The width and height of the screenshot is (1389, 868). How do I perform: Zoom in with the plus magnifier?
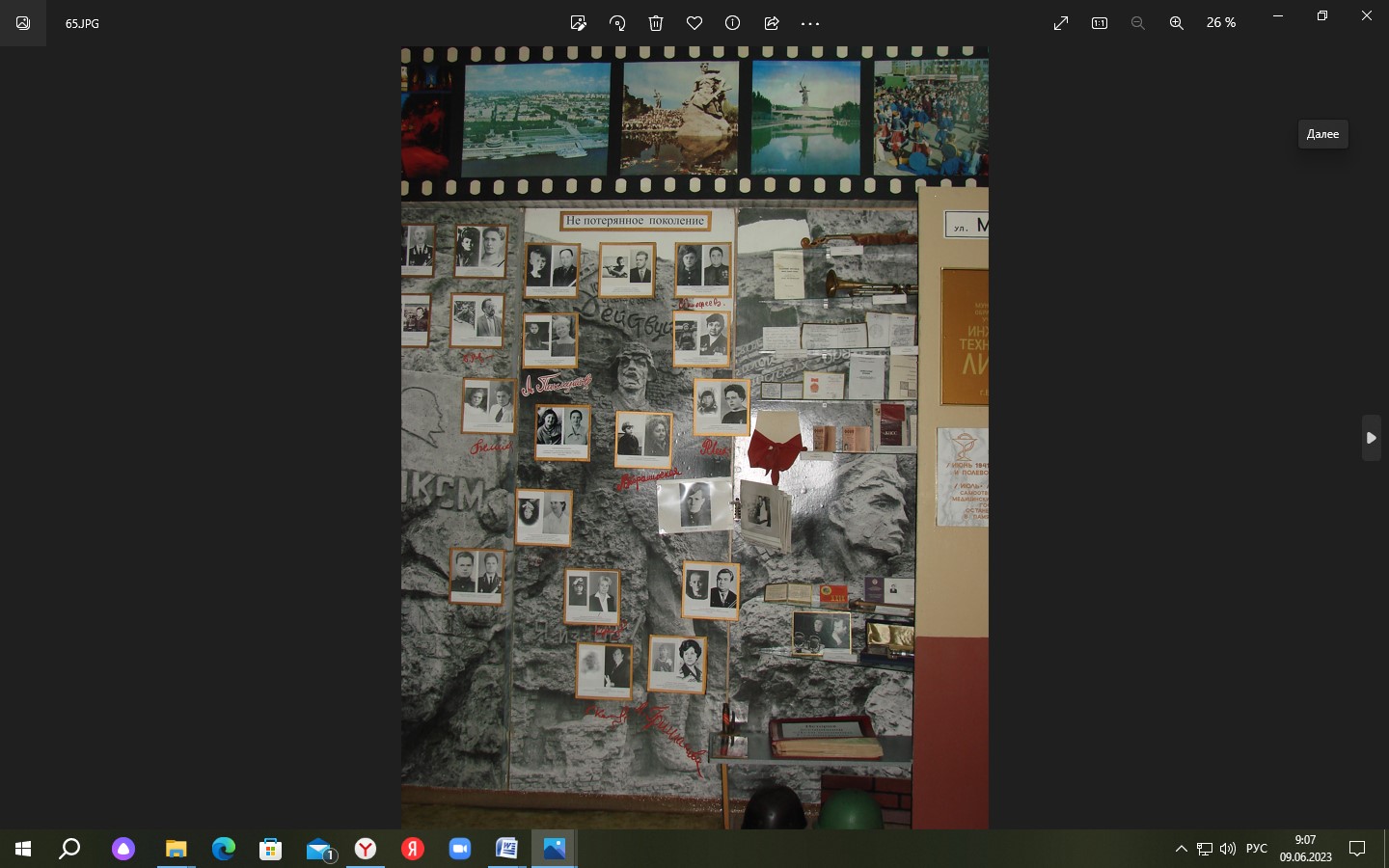tap(1177, 23)
